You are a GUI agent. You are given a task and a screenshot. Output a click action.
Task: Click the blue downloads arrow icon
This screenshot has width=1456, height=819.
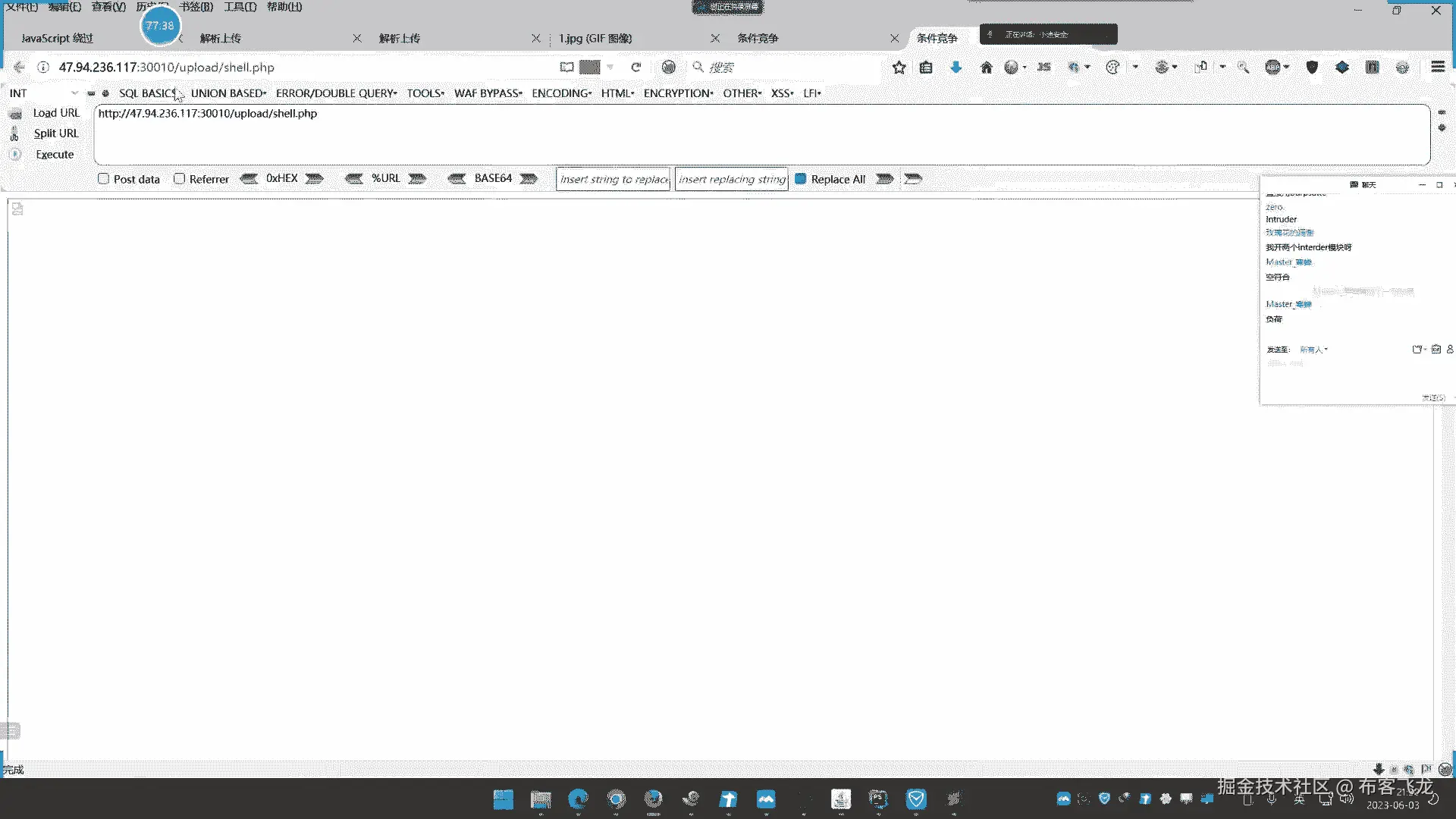coord(955,67)
